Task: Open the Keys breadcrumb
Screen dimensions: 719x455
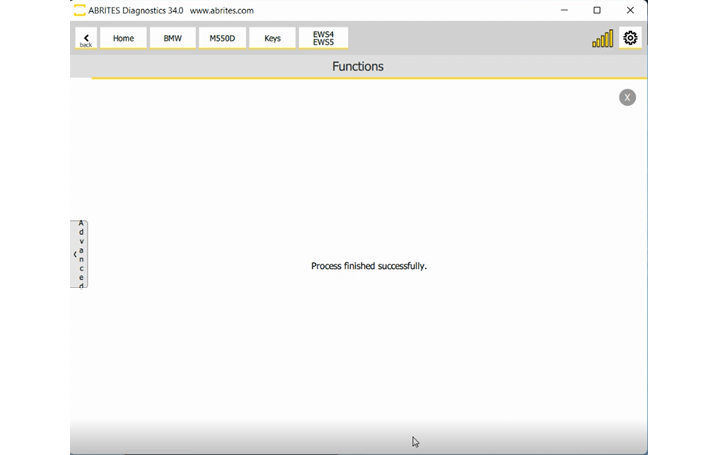Action: click(x=272, y=39)
